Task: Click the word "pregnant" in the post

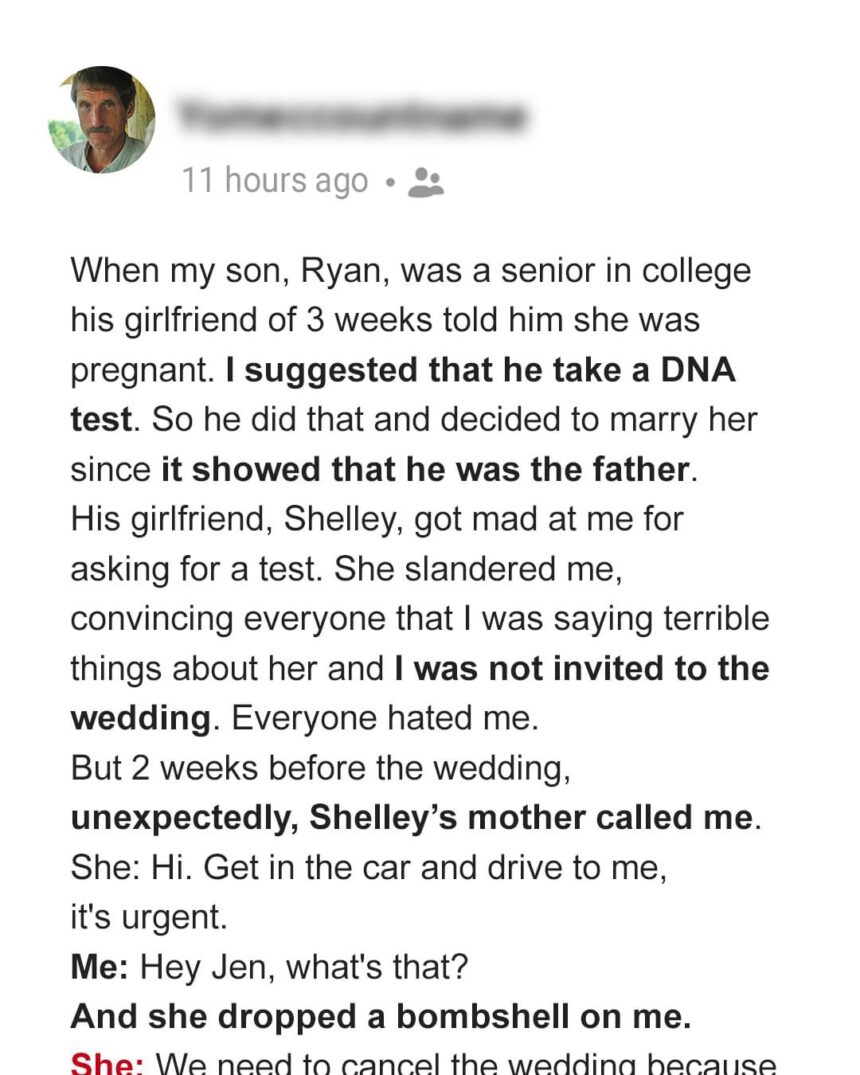Action: 139,371
